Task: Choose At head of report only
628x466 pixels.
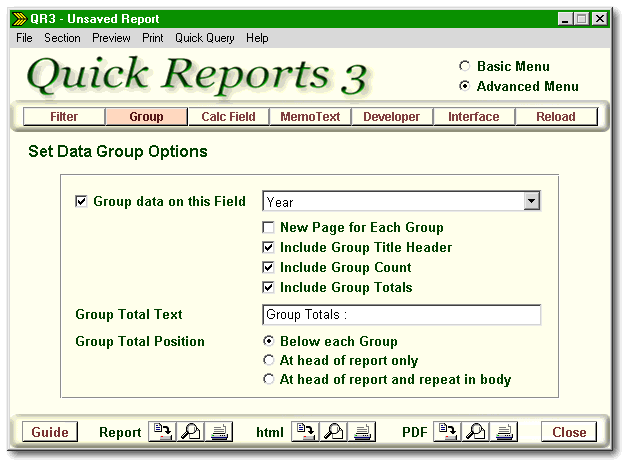Action: [x=269, y=360]
